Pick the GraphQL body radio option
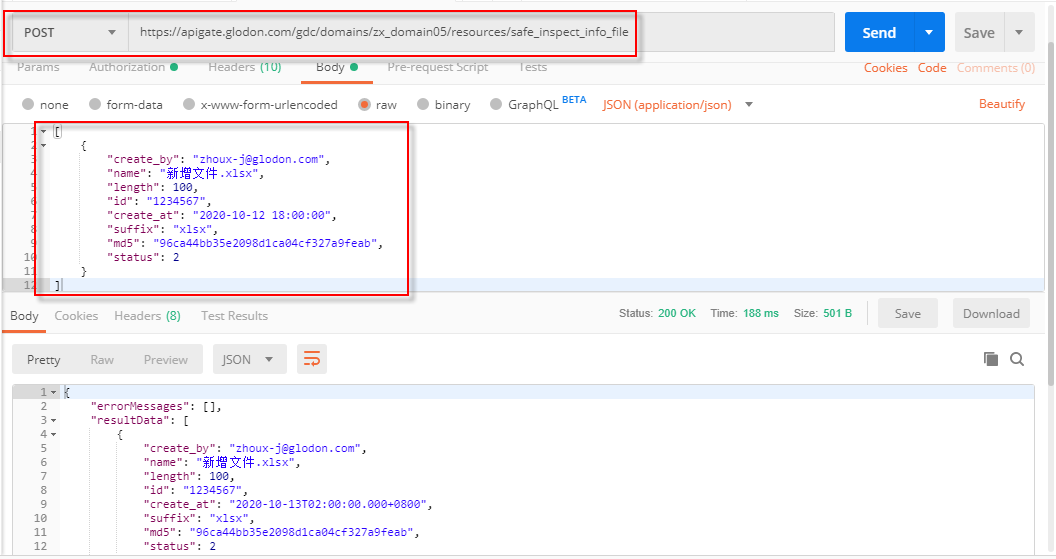Viewport: 1056px width, 559px height. pyautogui.click(x=497, y=104)
